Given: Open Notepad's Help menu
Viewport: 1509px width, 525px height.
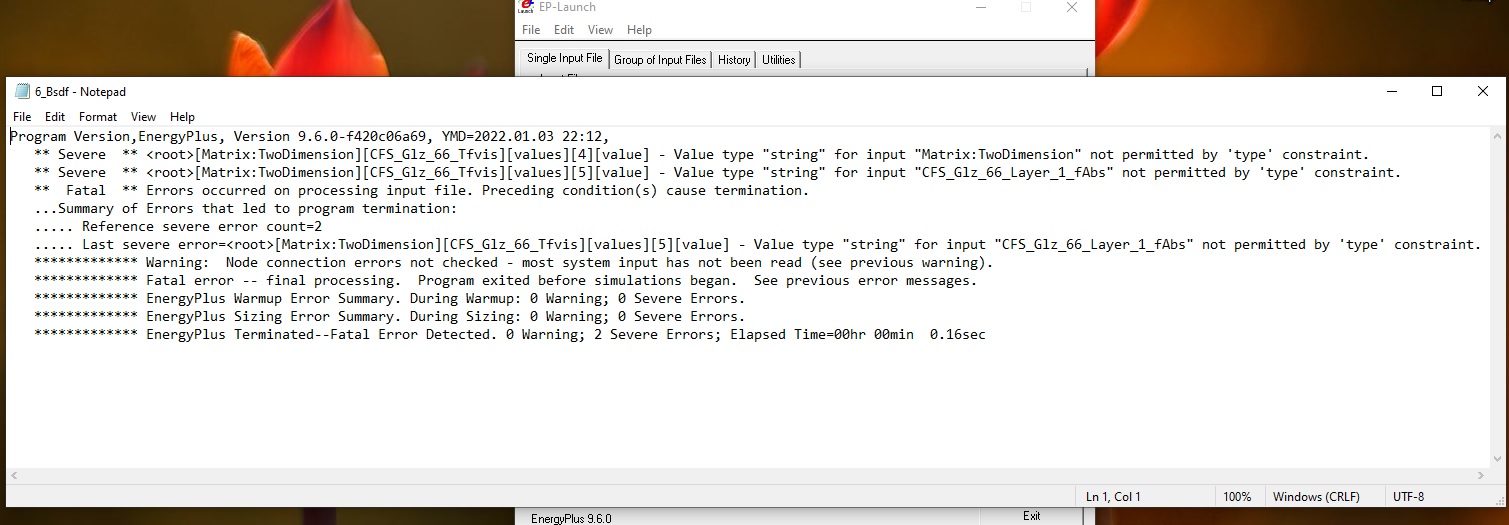Looking at the screenshot, I should [x=182, y=117].
